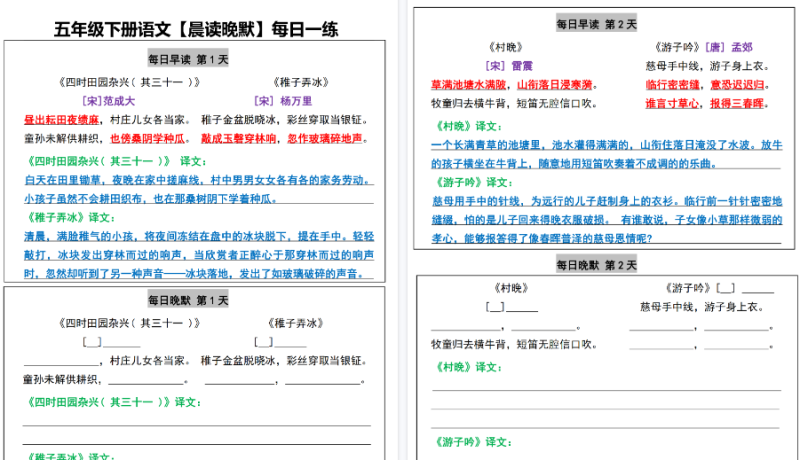
Task: Click the poem title 《村晚》 in Day 2 morning reading
Action: tap(506, 47)
